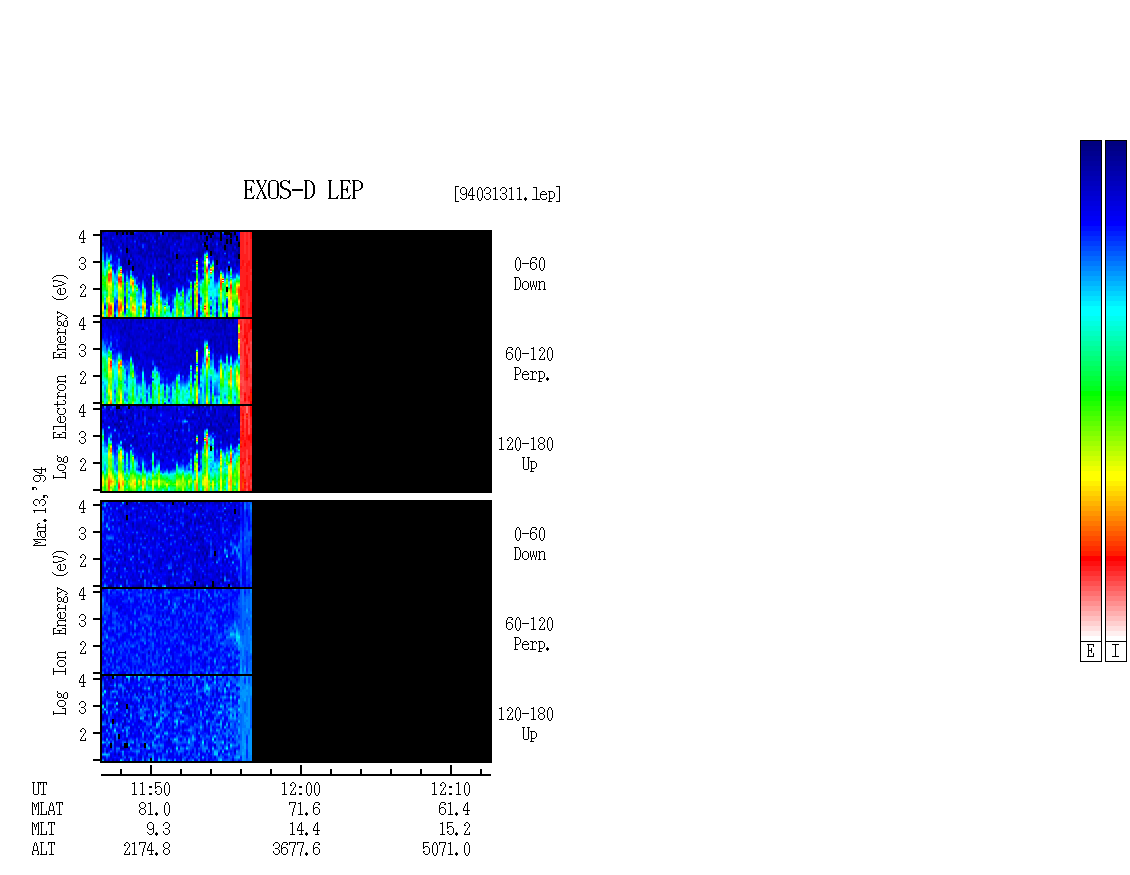Click the E electron color scale bar
The height and width of the screenshot is (875, 1130).
[x=1090, y=390]
